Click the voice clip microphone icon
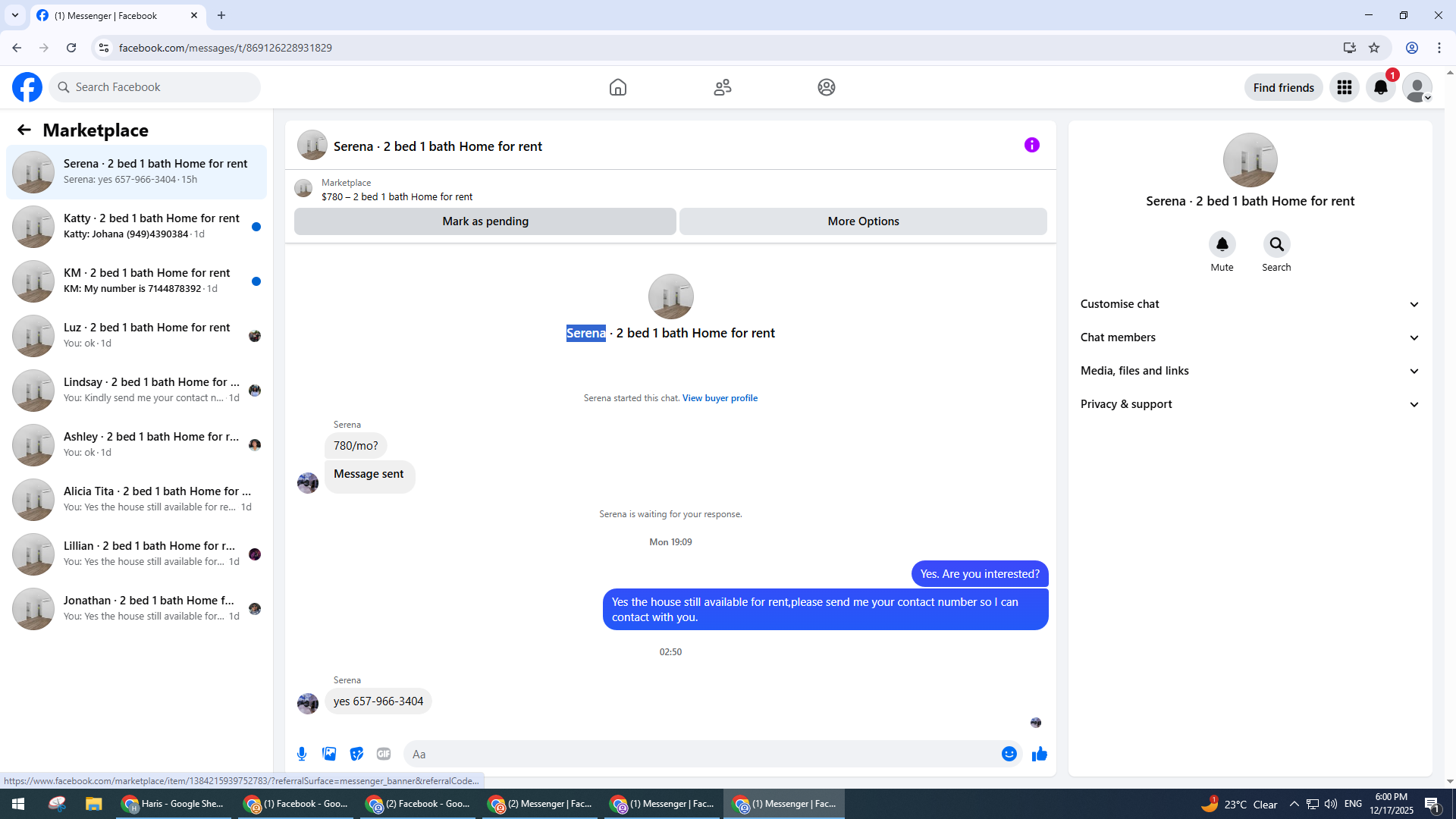This screenshot has height=819, width=1456. (302, 754)
